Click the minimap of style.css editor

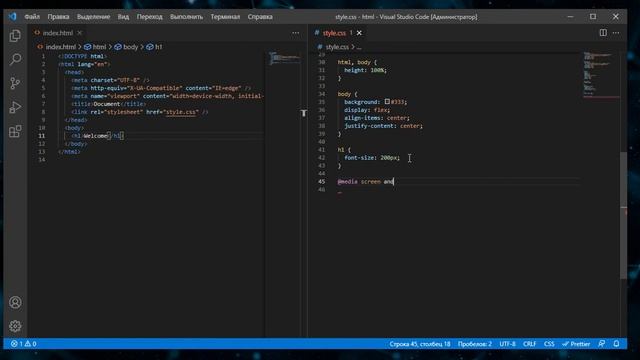tap(601, 76)
